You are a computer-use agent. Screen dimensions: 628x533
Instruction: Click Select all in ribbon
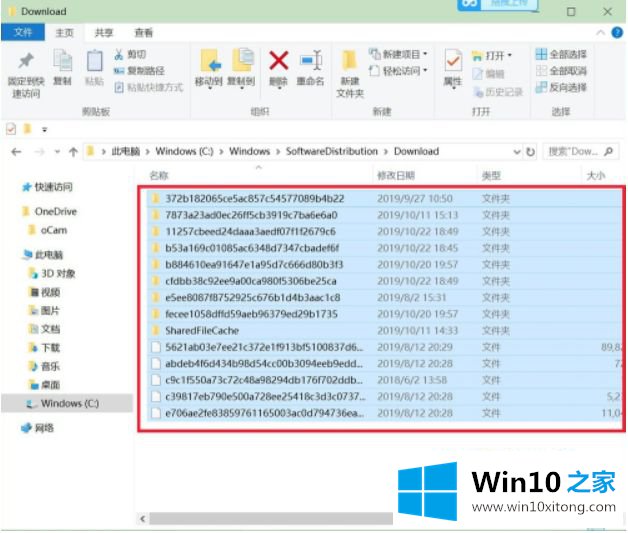[x=561, y=54]
